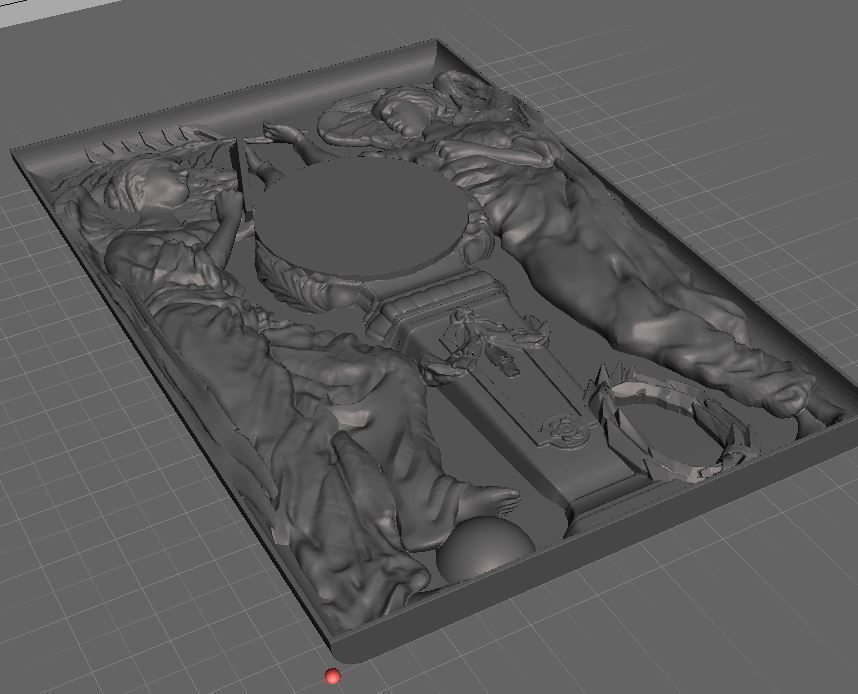Screen dimensions: 858x694
Task: Click the red origin point marker
Action: [332, 676]
